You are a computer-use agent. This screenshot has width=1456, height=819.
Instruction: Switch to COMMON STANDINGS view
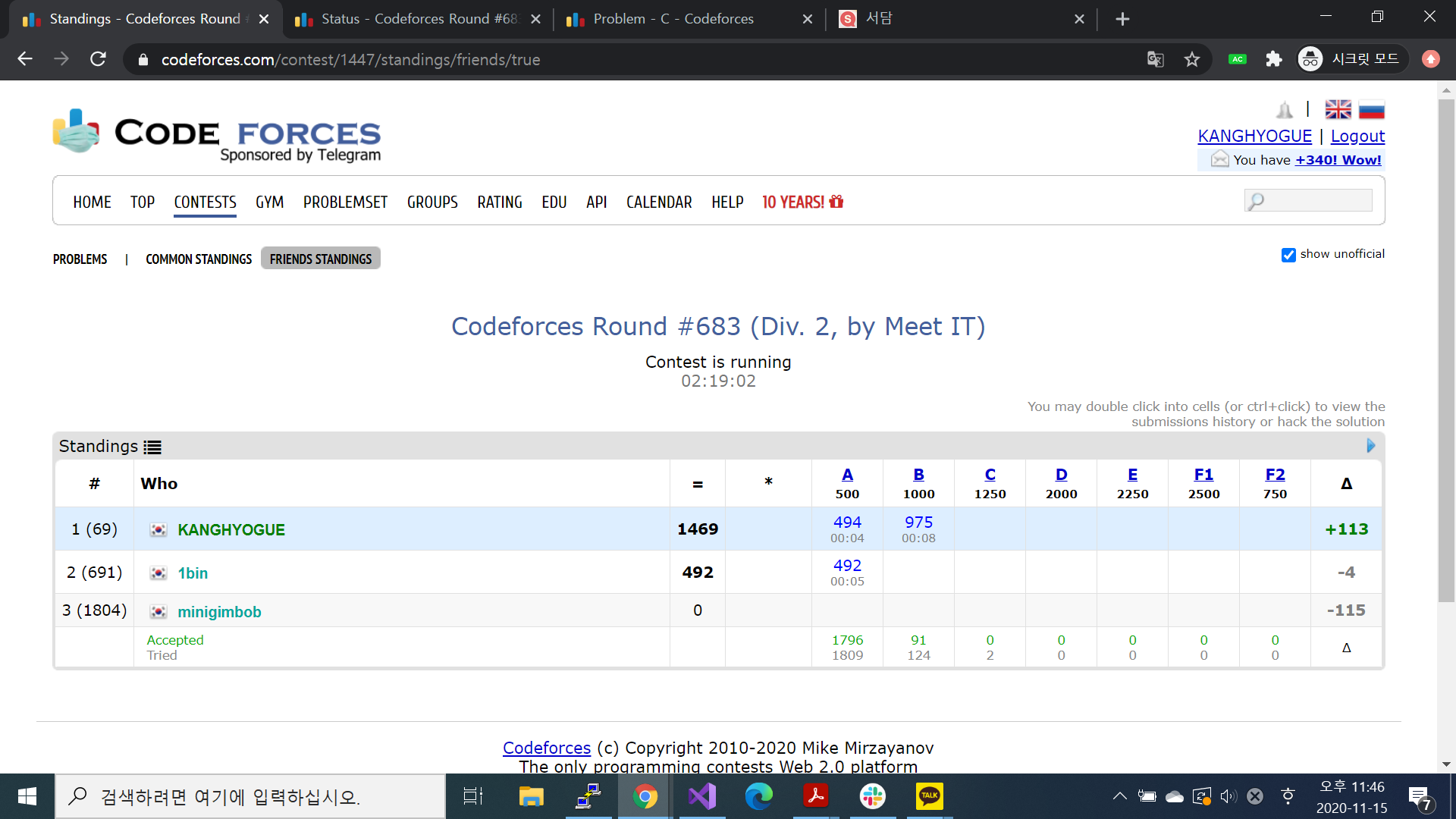coord(199,259)
